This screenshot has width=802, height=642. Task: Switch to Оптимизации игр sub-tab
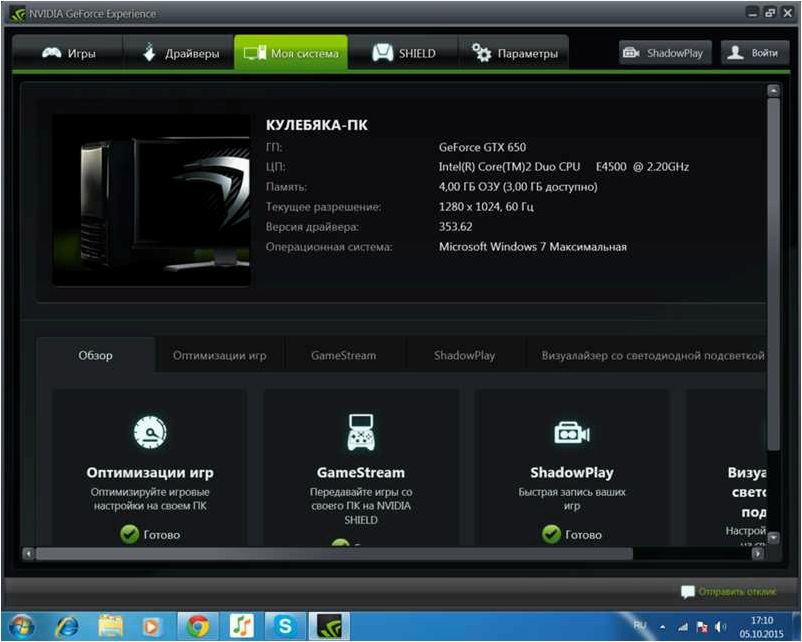[x=219, y=355]
